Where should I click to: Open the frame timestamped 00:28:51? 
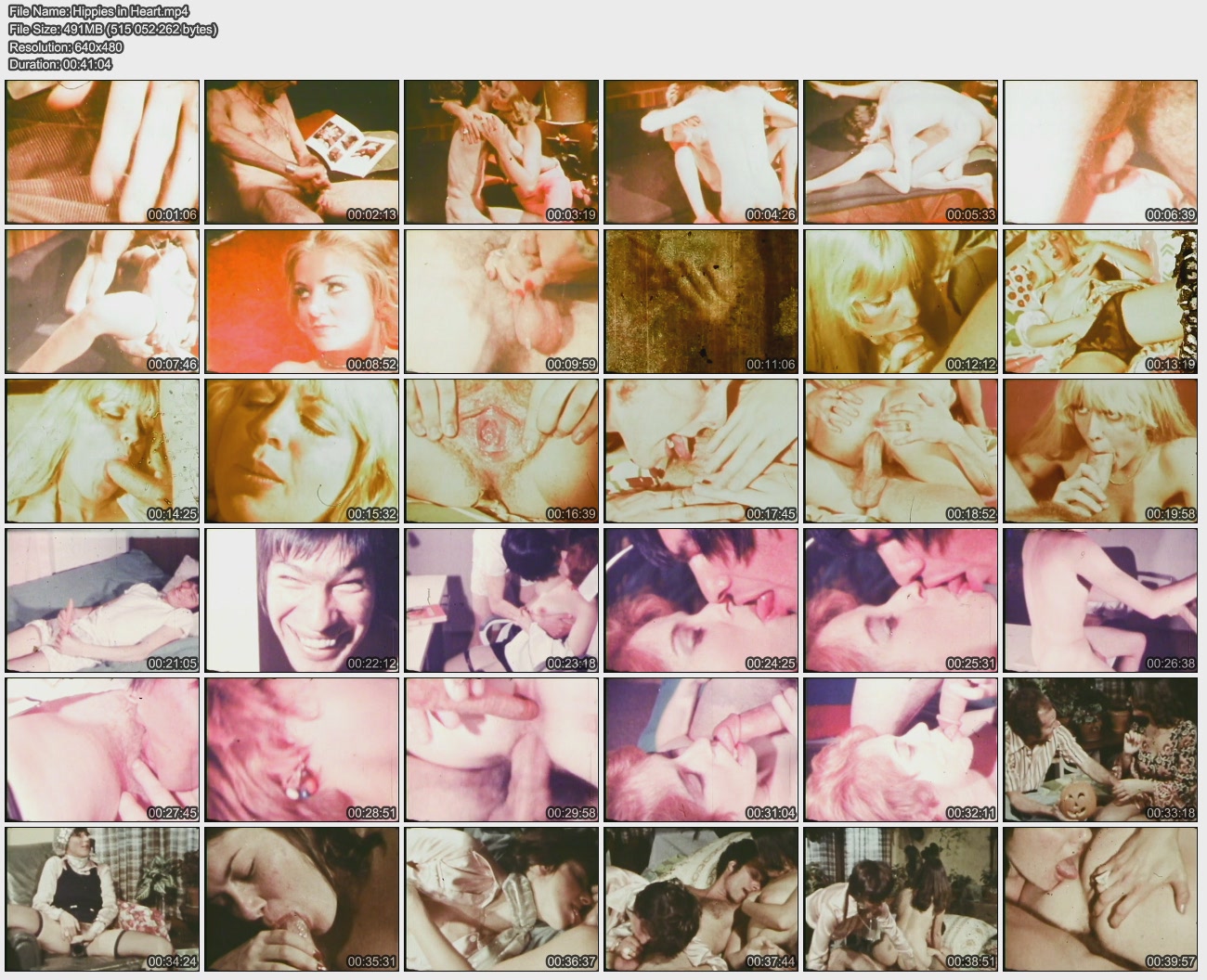302,750
